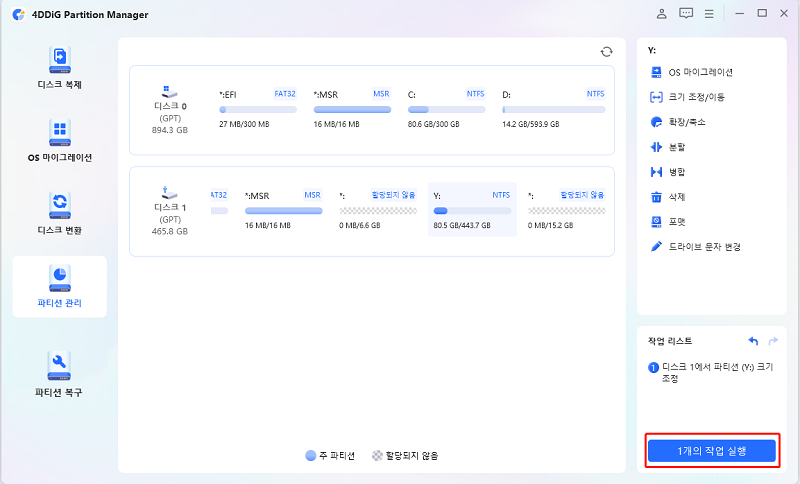
Task: Click the 894.3 GB disk capacity text
Action: (169, 130)
